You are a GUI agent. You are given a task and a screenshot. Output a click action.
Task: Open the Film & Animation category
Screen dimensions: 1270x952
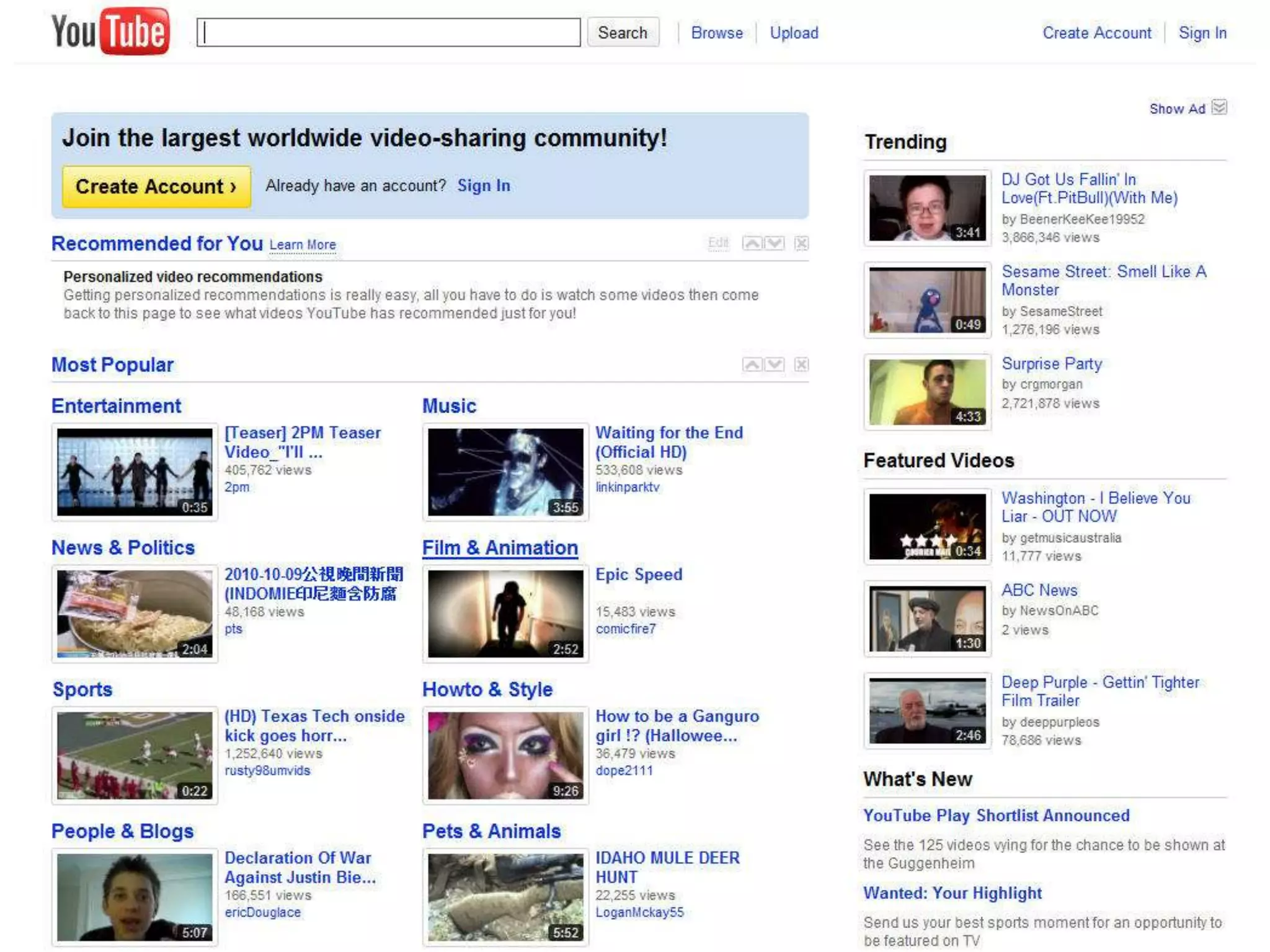(500, 548)
